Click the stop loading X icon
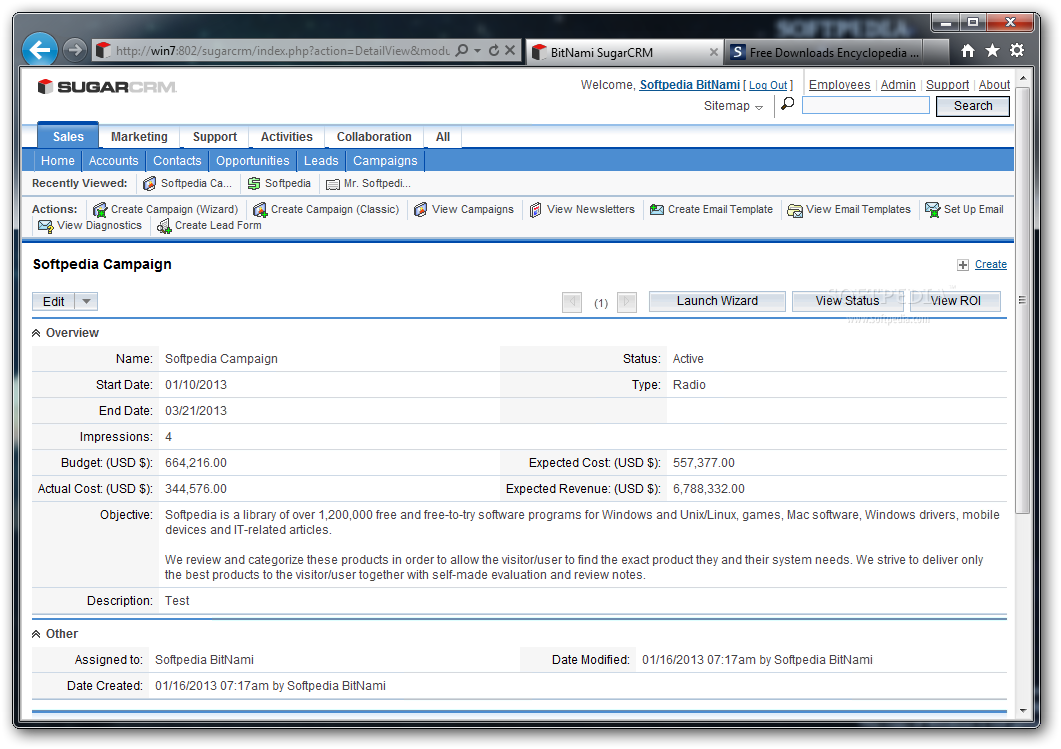This screenshot has height=749, width=1061. [510, 50]
